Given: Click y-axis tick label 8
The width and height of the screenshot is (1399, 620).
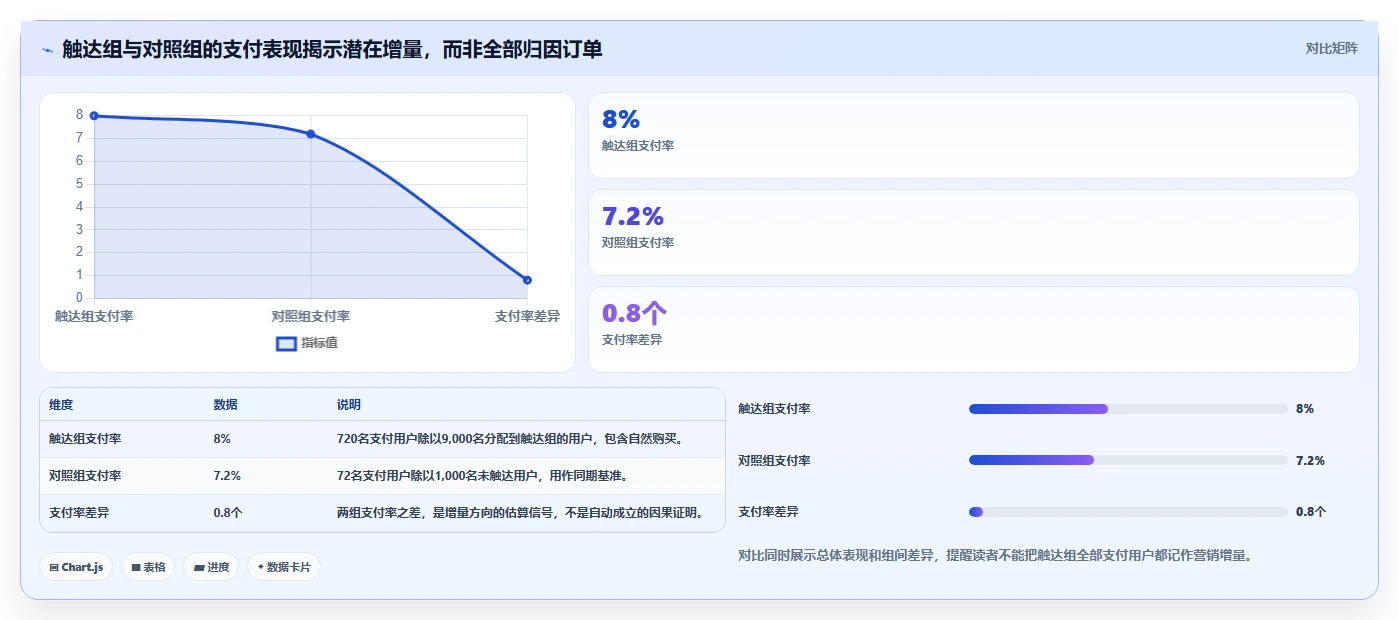Looking at the screenshot, I should (79, 115).
